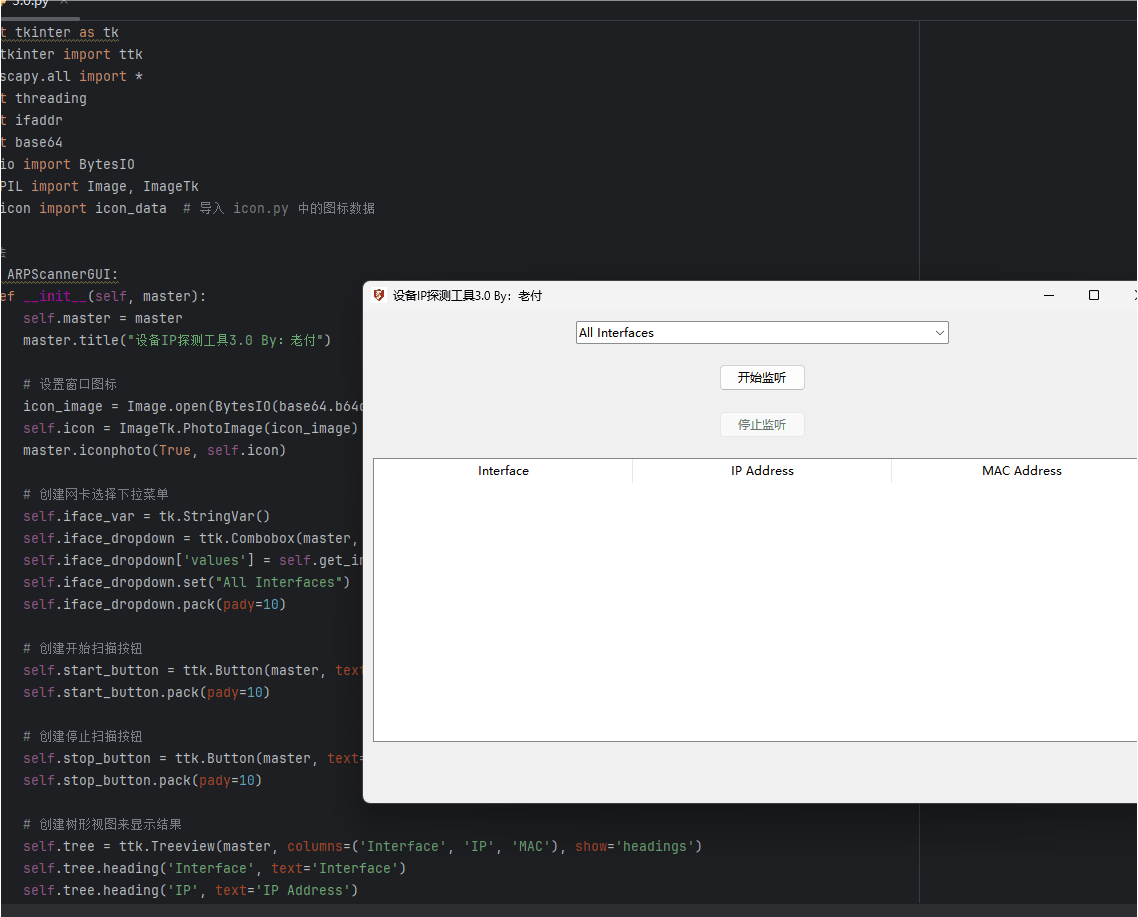Click 'self.iface_dropdown.pack(pady=10)' line

click(154, 604)
